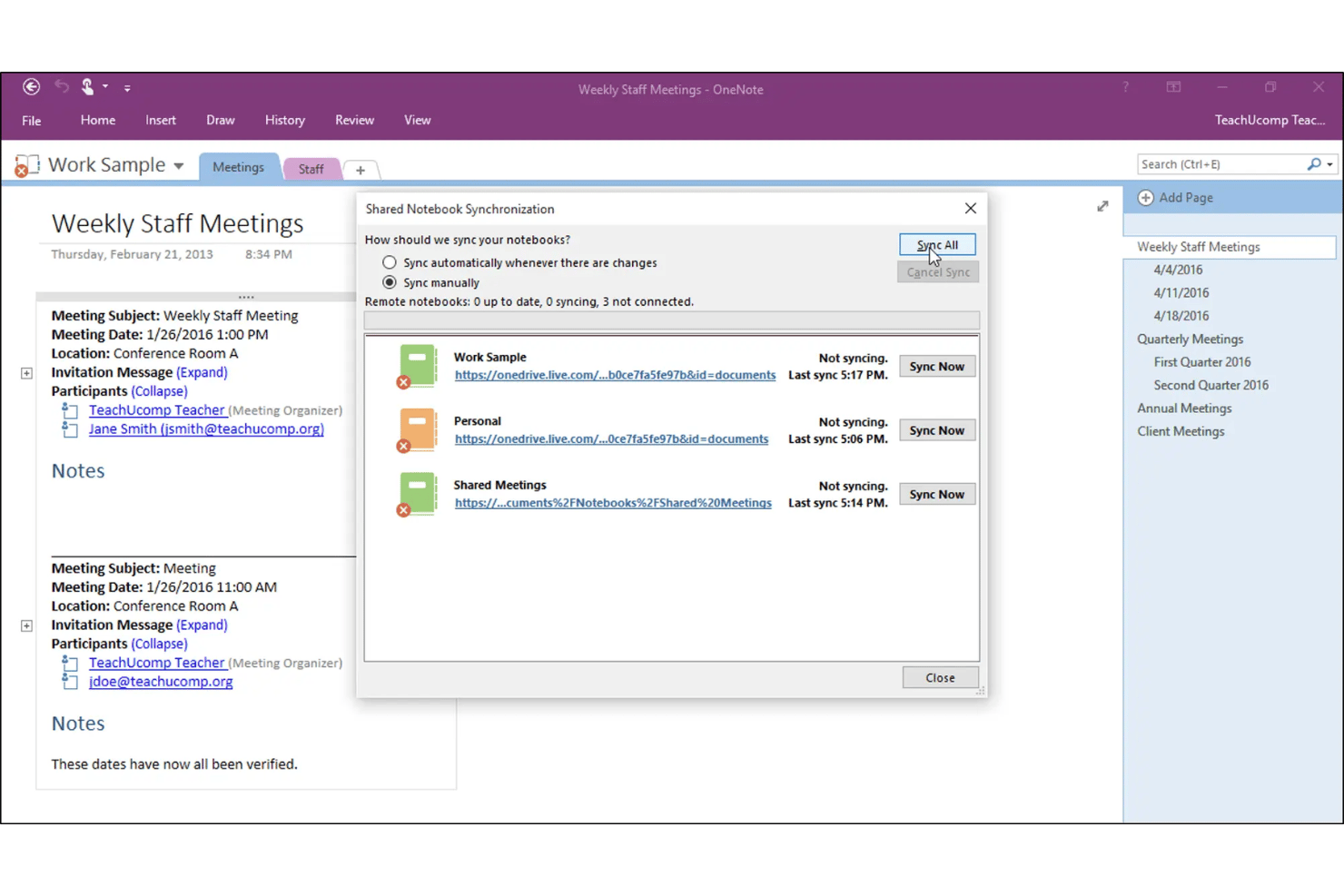
Task: Open the touch mode dropdown arrow
Action: tap(105, 87)
